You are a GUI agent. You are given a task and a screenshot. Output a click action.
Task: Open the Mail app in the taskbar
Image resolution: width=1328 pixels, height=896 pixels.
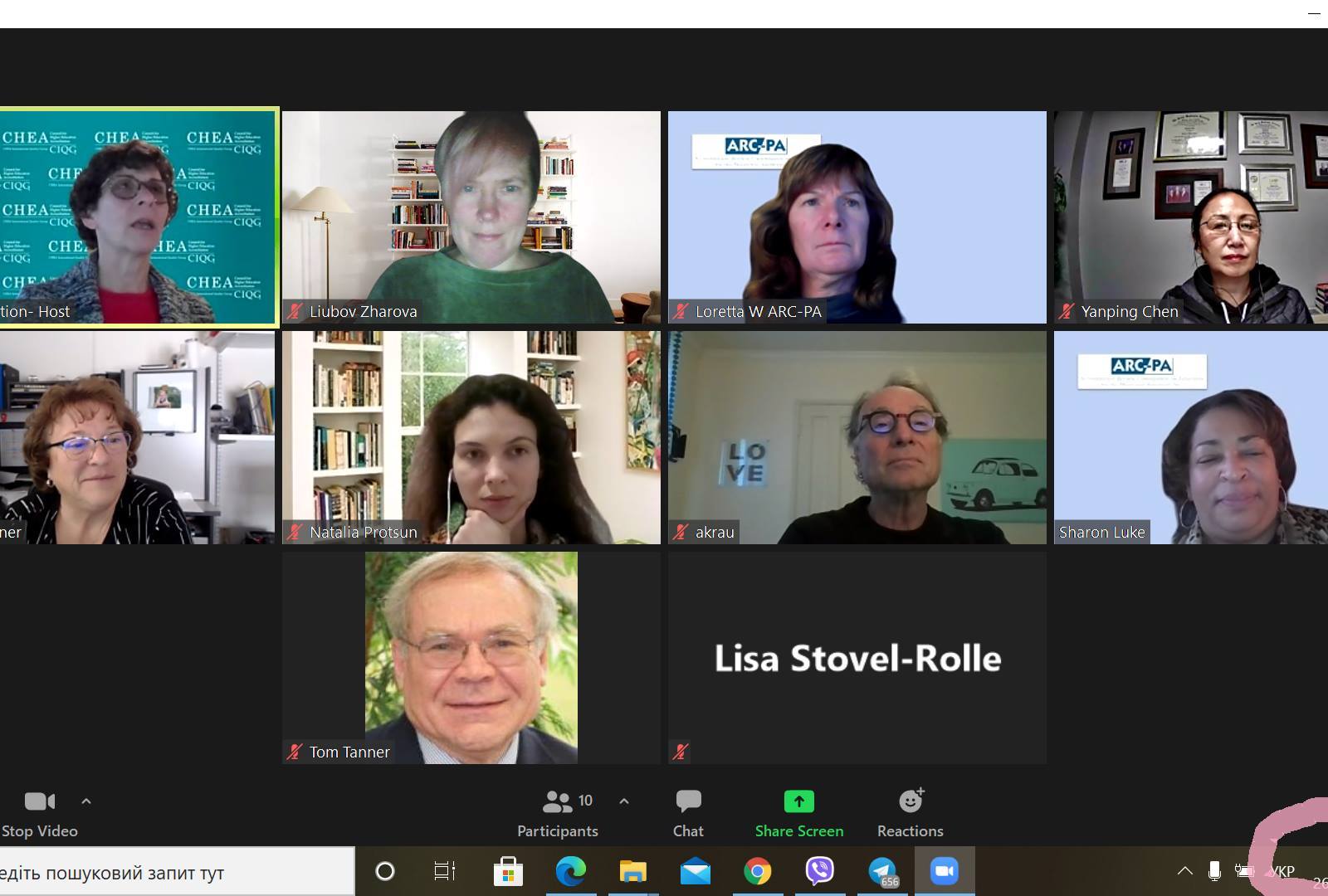coord(696,871)
